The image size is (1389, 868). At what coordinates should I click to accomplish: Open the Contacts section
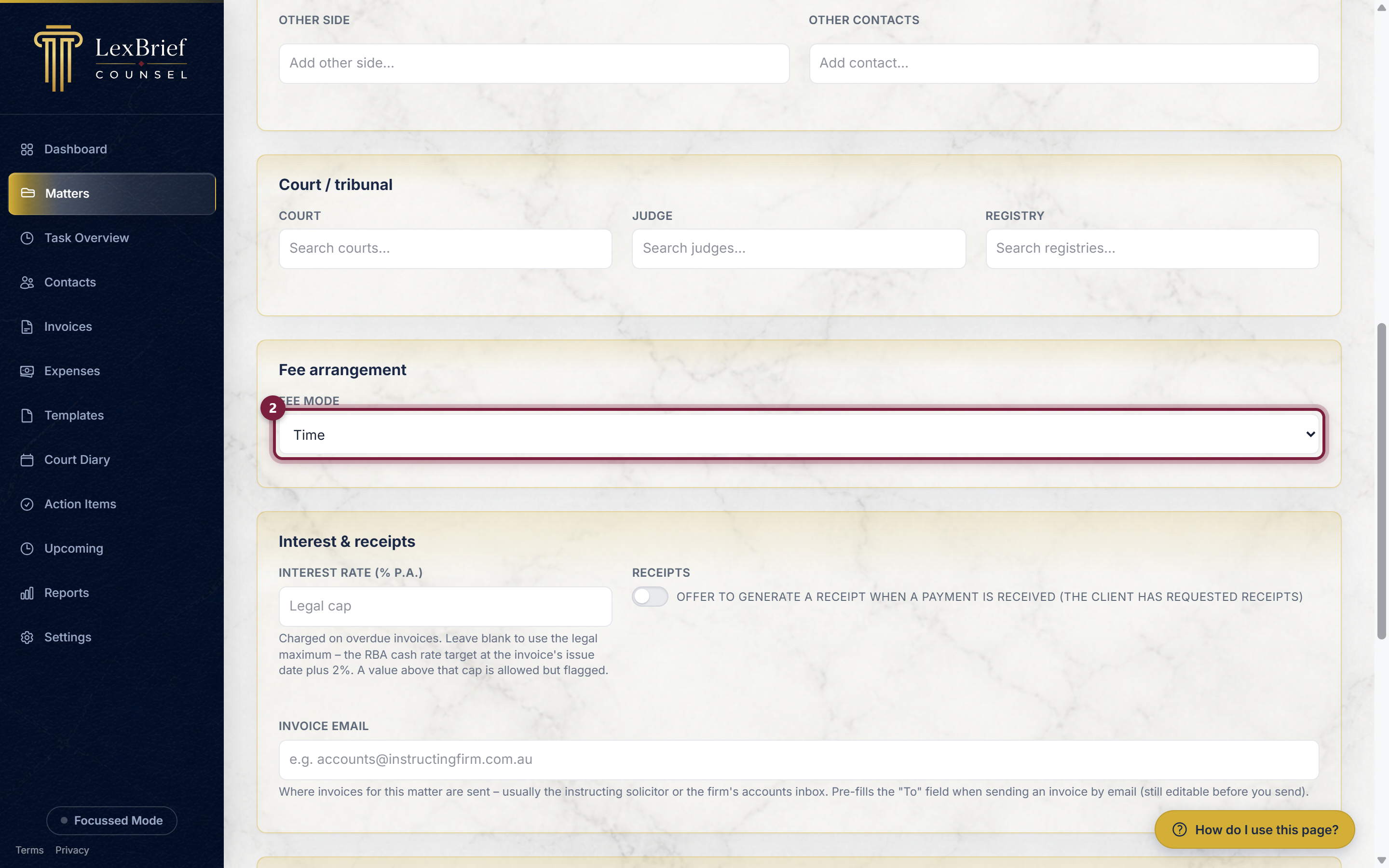112,283
